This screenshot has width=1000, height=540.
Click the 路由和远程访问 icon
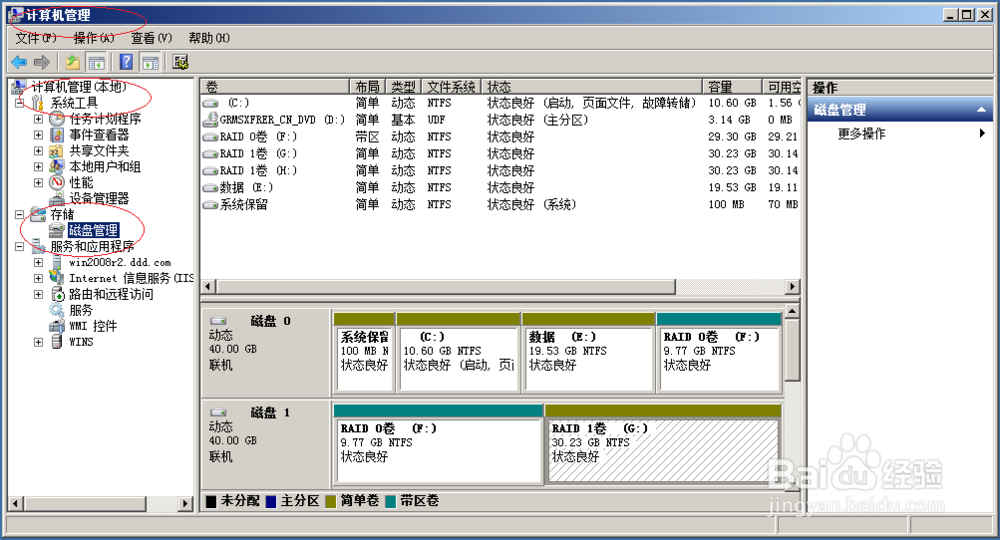pyautogui.click(x=57, y=294)
